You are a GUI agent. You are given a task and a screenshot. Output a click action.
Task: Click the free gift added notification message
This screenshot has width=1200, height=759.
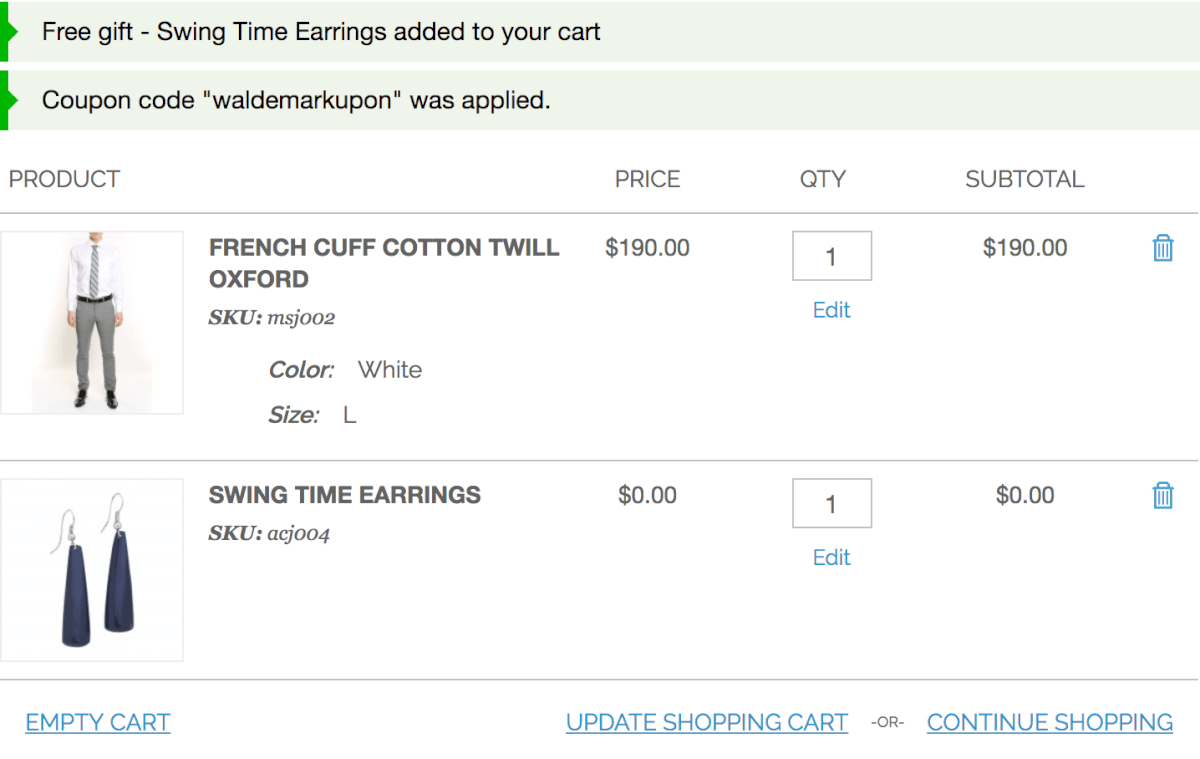coord(321,32)
